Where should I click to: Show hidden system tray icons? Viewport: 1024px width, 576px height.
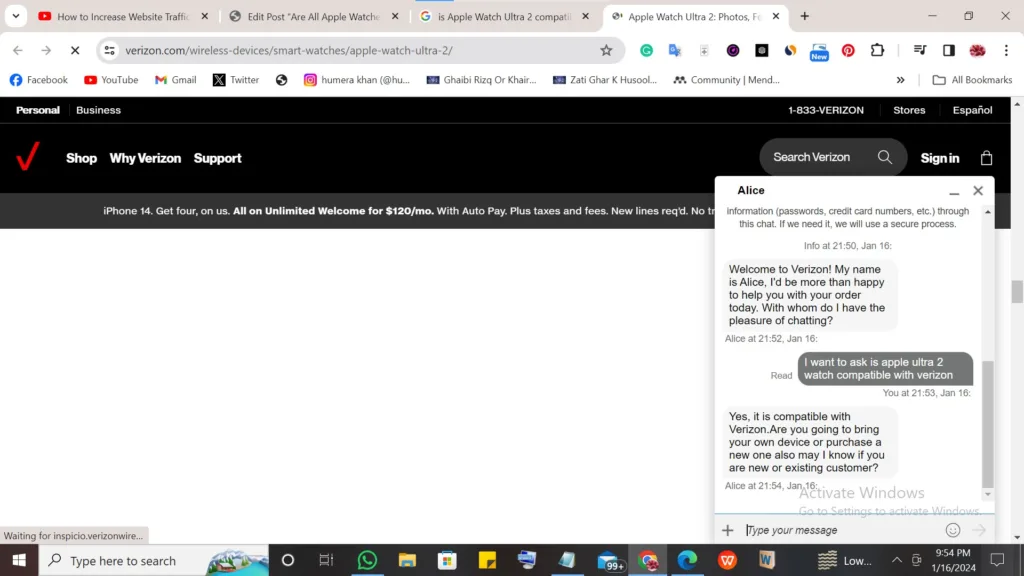point(897,560)
